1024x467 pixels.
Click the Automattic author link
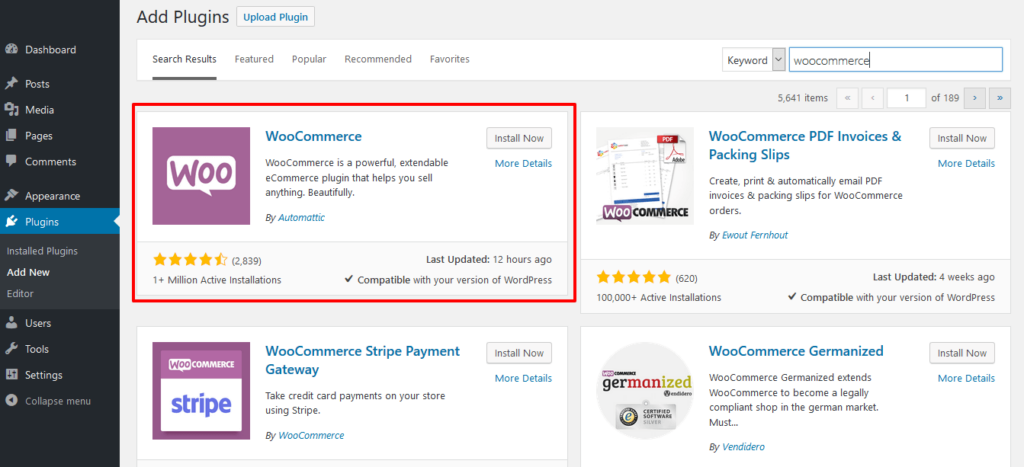tap(302, 217)
